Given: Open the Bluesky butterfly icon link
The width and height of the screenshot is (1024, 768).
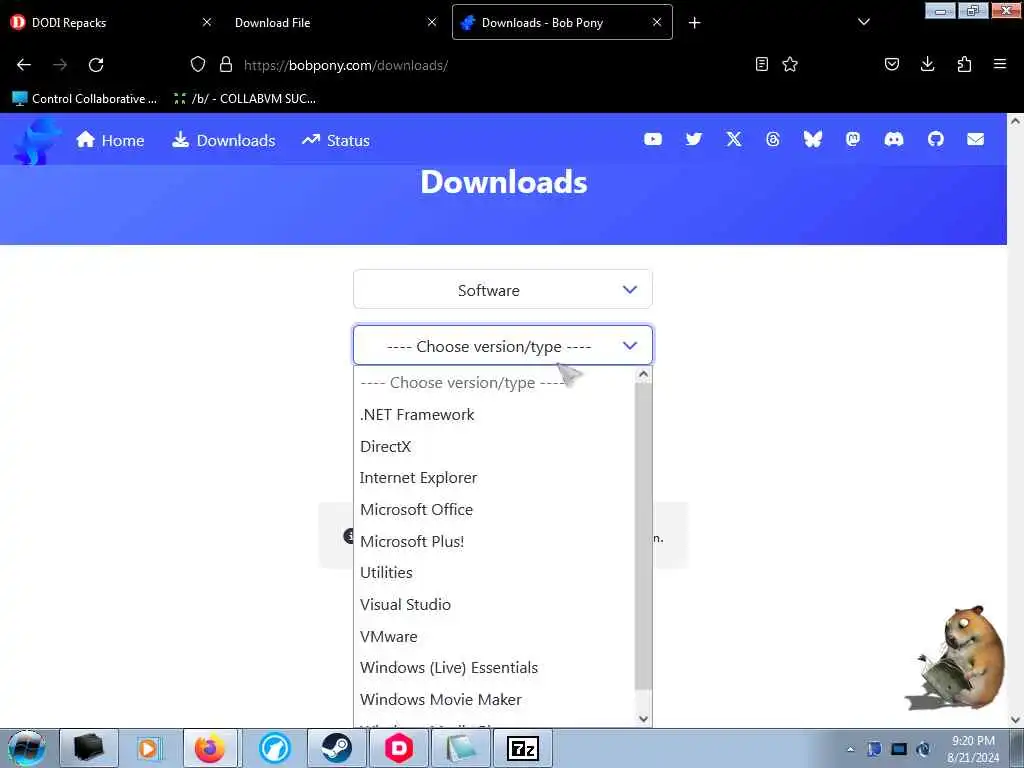Looking at the screenshot, I should click(812, 139).
